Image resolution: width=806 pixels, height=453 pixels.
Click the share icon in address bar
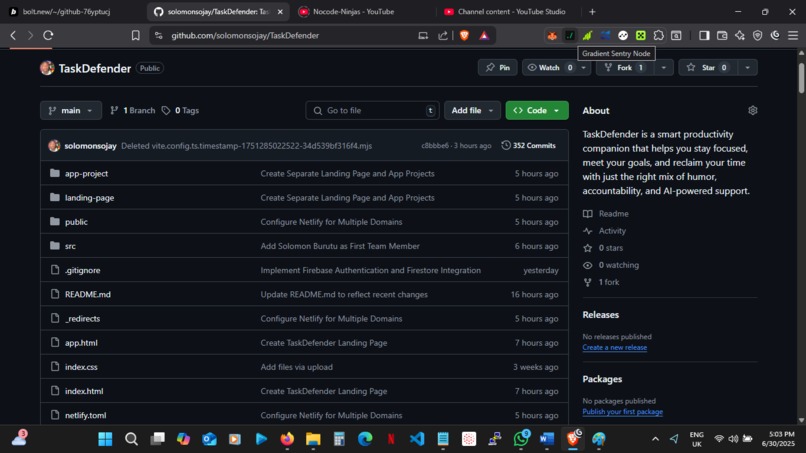pos(443,35)
